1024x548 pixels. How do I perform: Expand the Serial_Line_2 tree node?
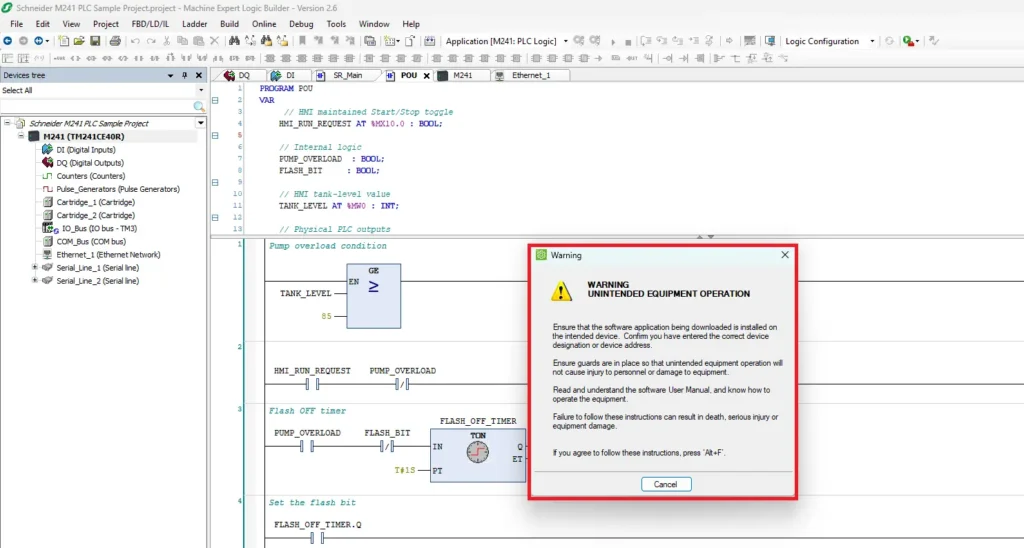point(35,280)
